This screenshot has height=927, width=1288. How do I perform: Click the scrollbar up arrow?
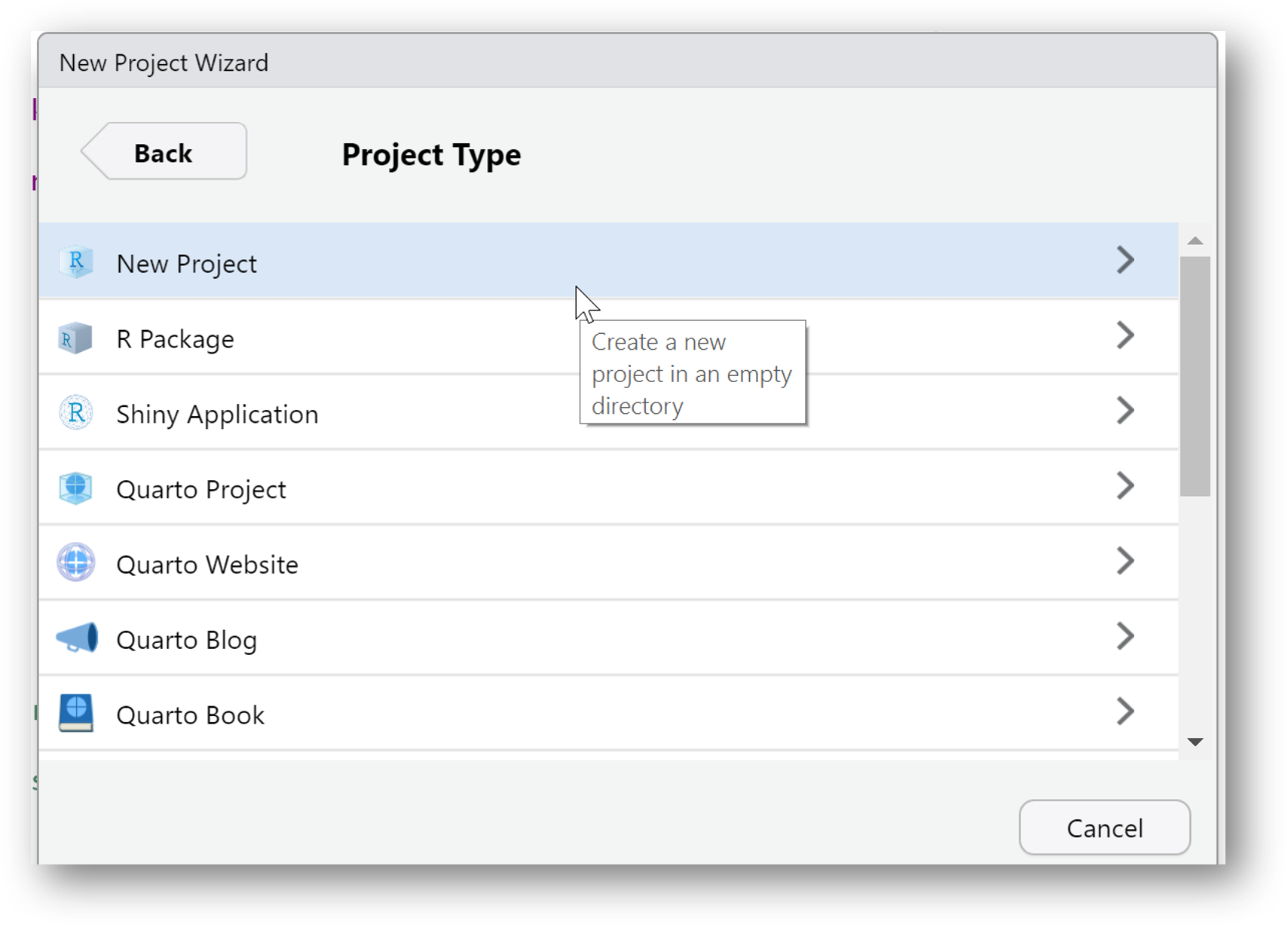pos(1195,241)
